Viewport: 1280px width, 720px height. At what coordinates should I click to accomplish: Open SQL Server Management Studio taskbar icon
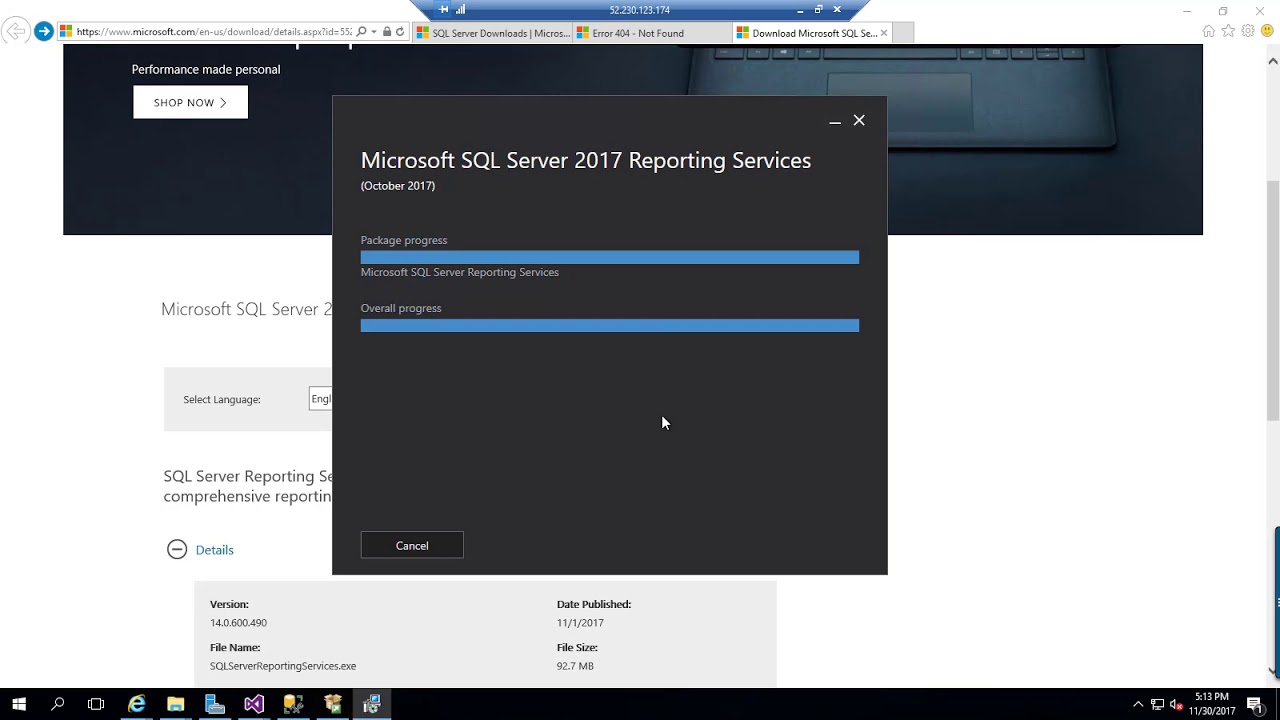pos(293,704)
